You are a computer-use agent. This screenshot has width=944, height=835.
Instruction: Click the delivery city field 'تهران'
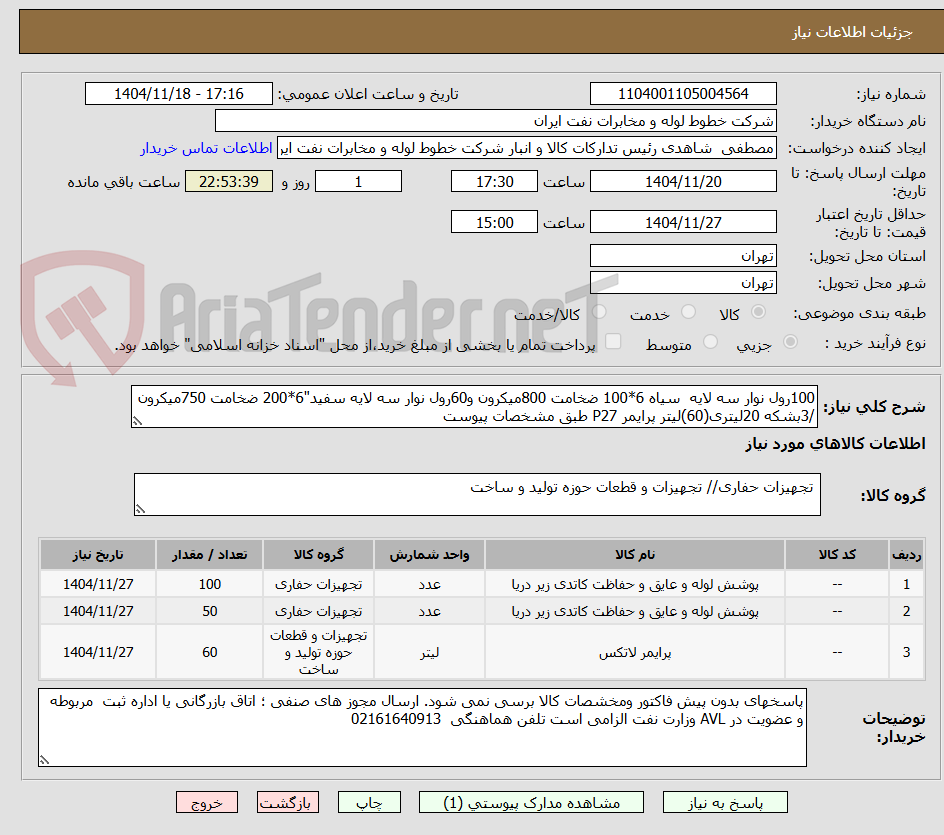683,283
